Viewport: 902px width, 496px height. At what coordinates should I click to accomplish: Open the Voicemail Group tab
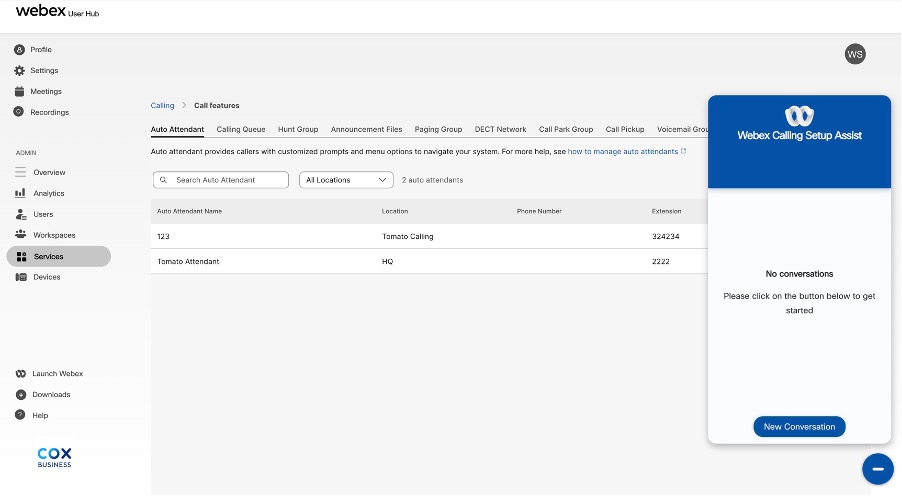682,129
